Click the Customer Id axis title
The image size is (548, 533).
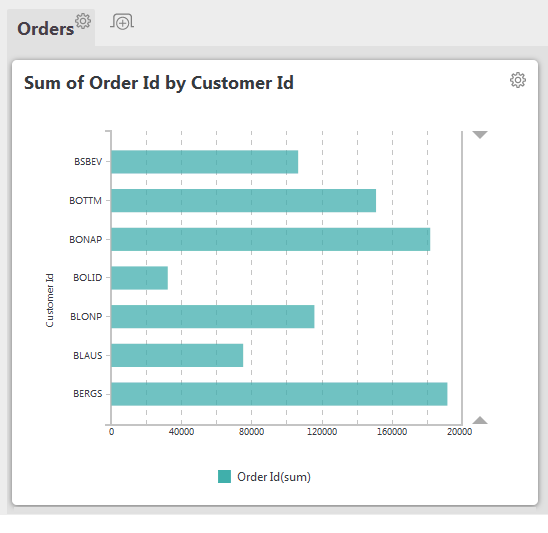(x=50, y=300)
